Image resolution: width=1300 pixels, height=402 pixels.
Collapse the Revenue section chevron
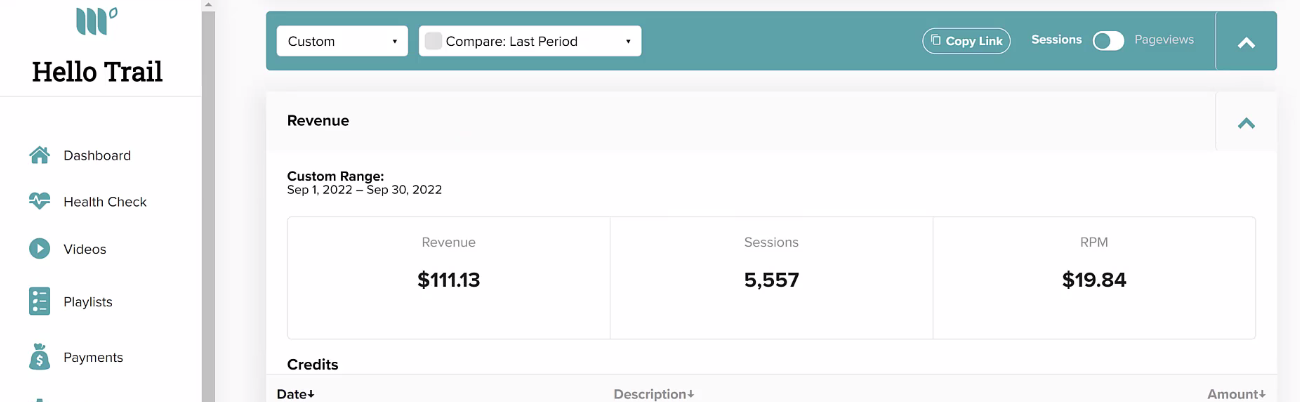[1246, 123]
